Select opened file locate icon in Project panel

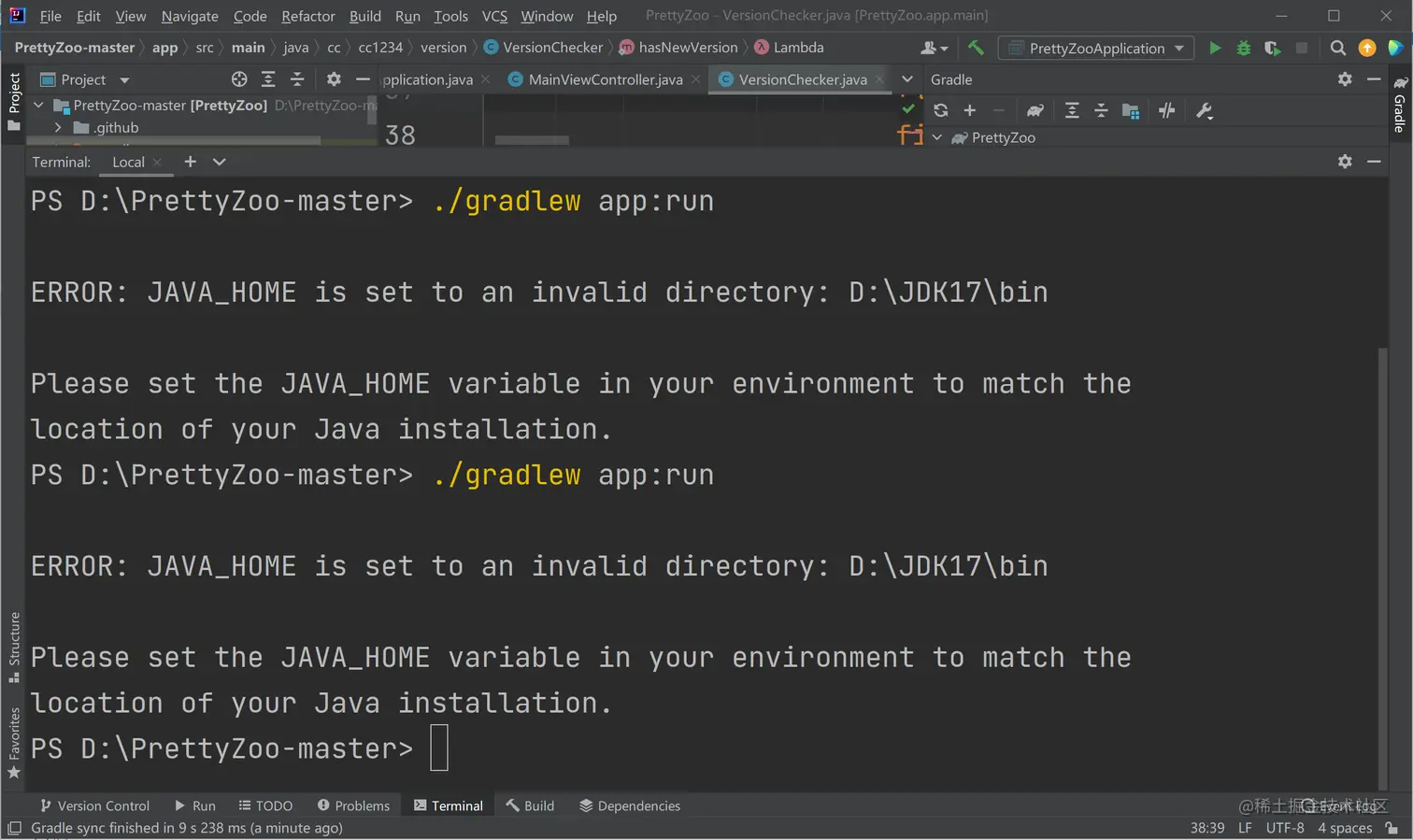coord(239,79)
